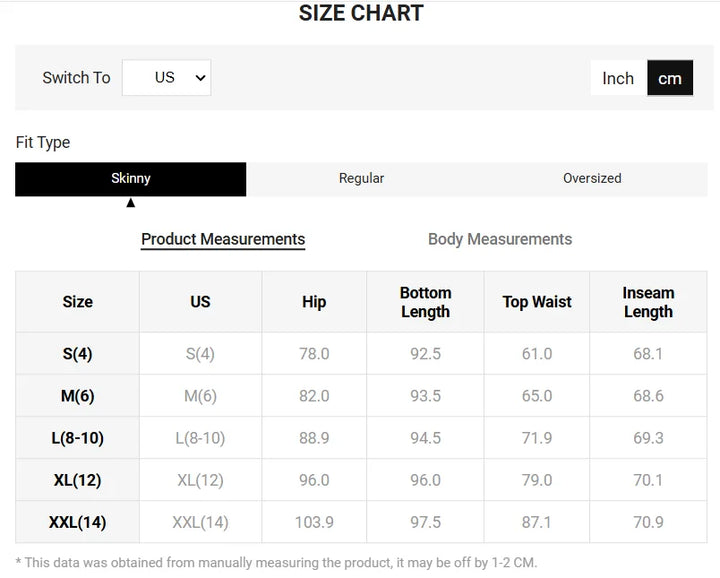Show the Body Measurements tab
The width and height of the screenshot is (720, 578).
500,239
